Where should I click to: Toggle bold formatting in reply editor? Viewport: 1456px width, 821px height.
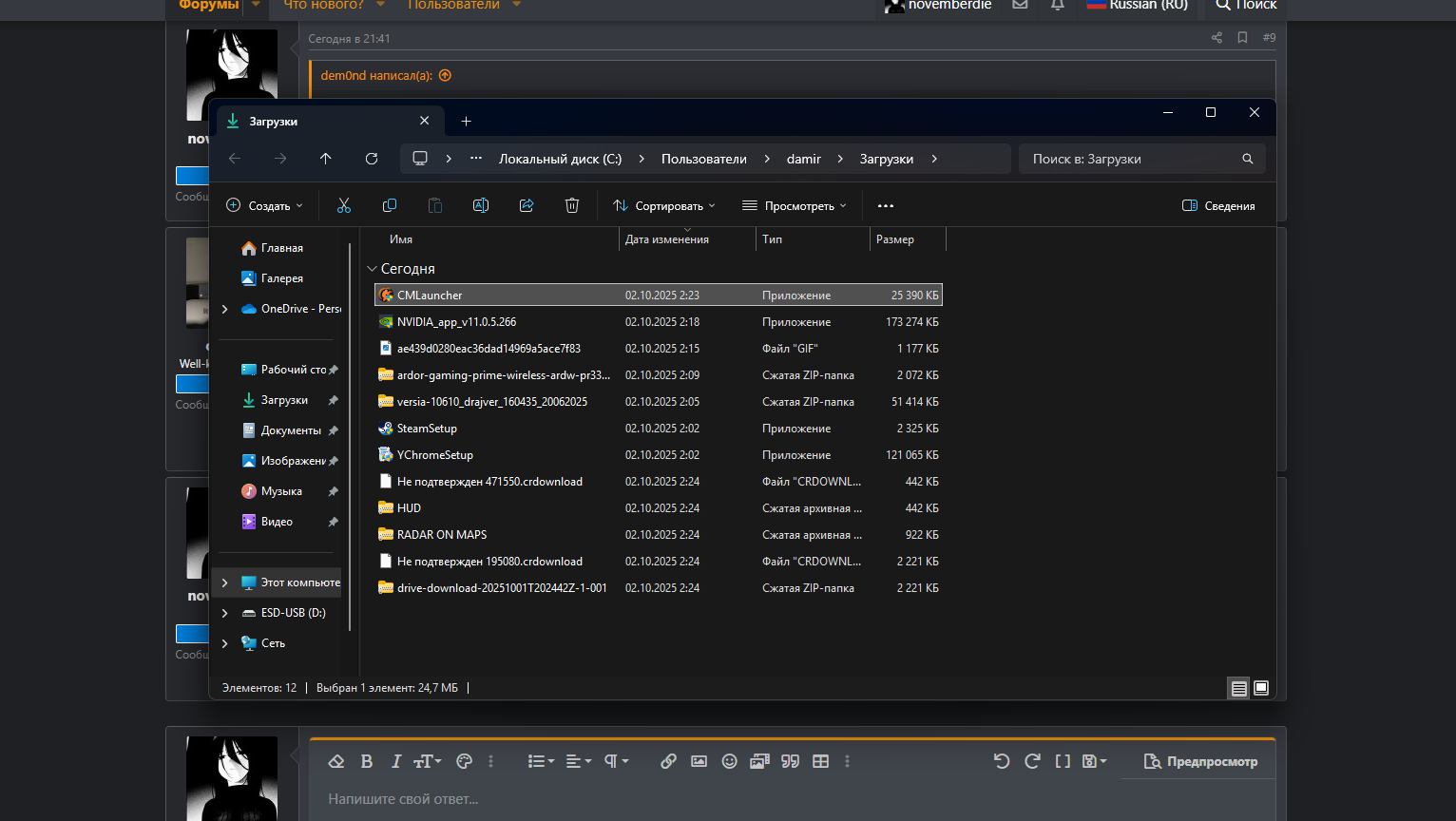(367, 761)
